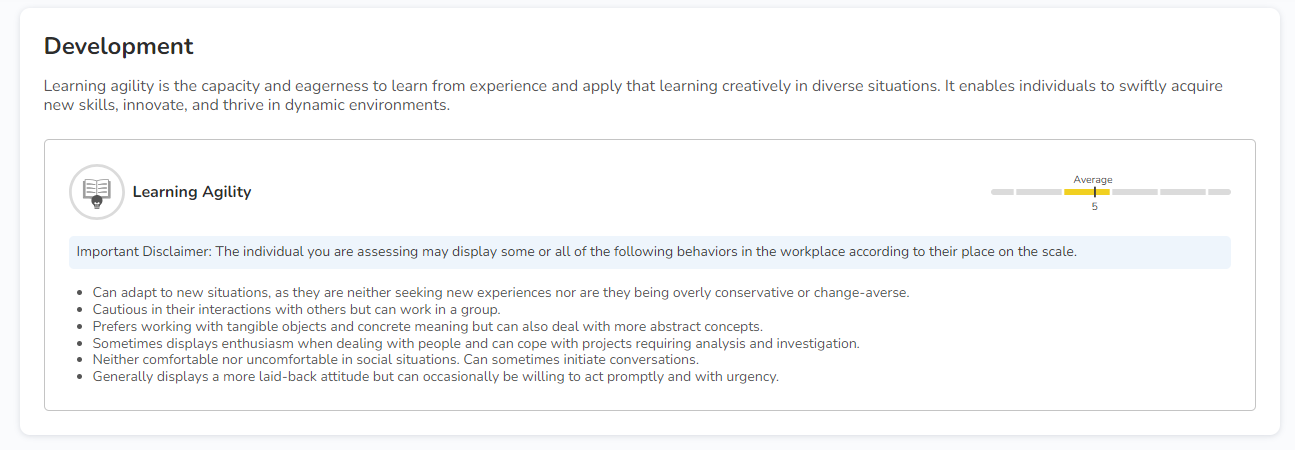Click the black marker on the score scale
This screenshot has width=1295, height=450.
coord(1094,191)
